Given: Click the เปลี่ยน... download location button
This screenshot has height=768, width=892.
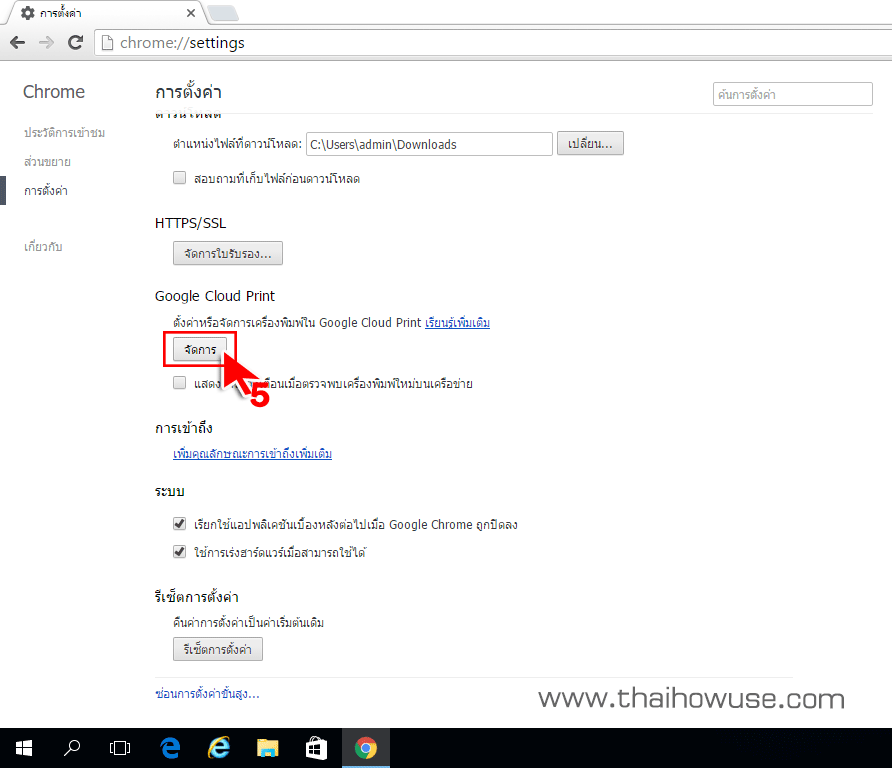Looking at the screenshot, I should (x=590, y=143).
